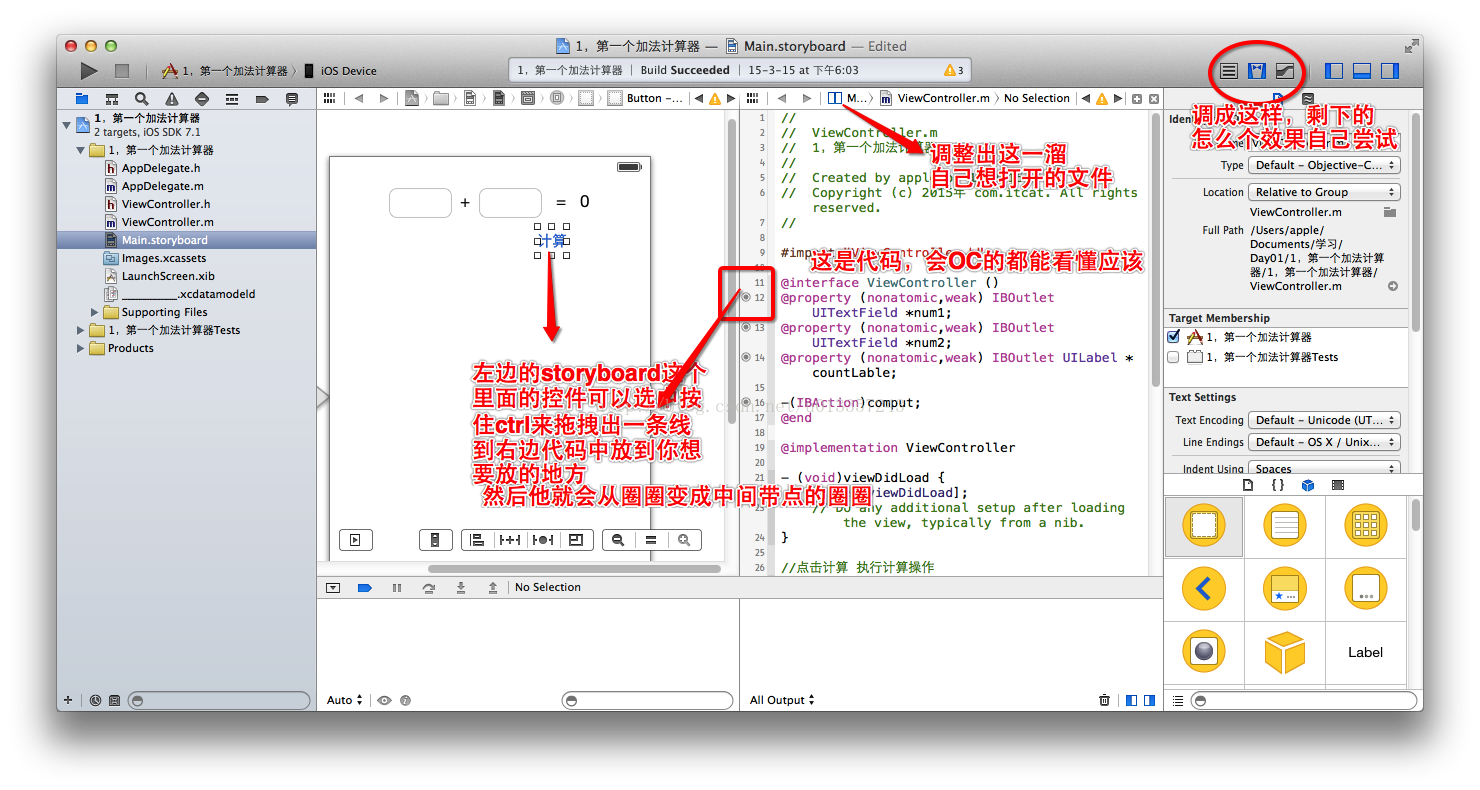Show the Assistant editor
This screenshot has height=790, width=1480.
[1258, 71]
